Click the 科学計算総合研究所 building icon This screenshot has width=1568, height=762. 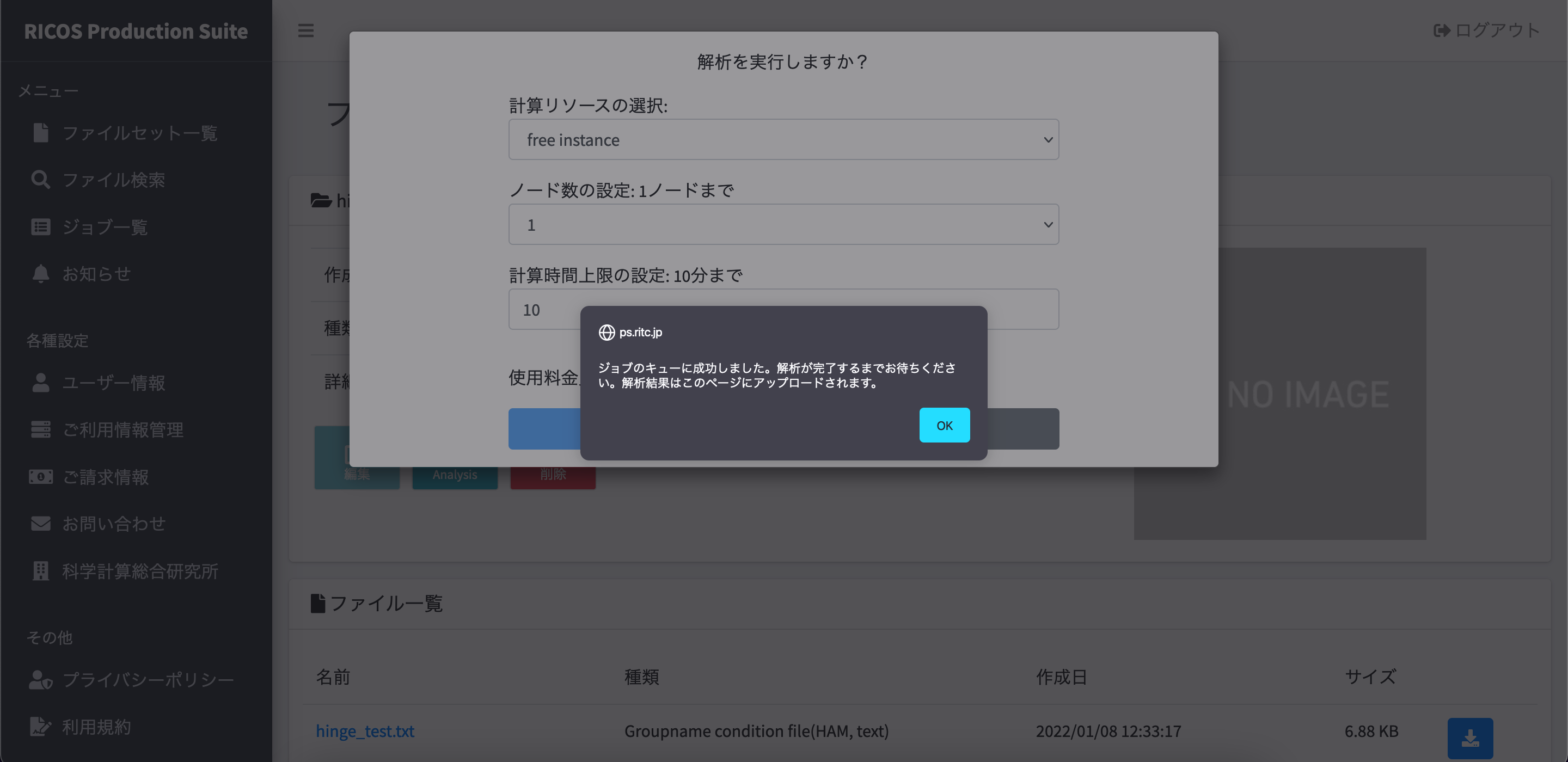point(41,571)
